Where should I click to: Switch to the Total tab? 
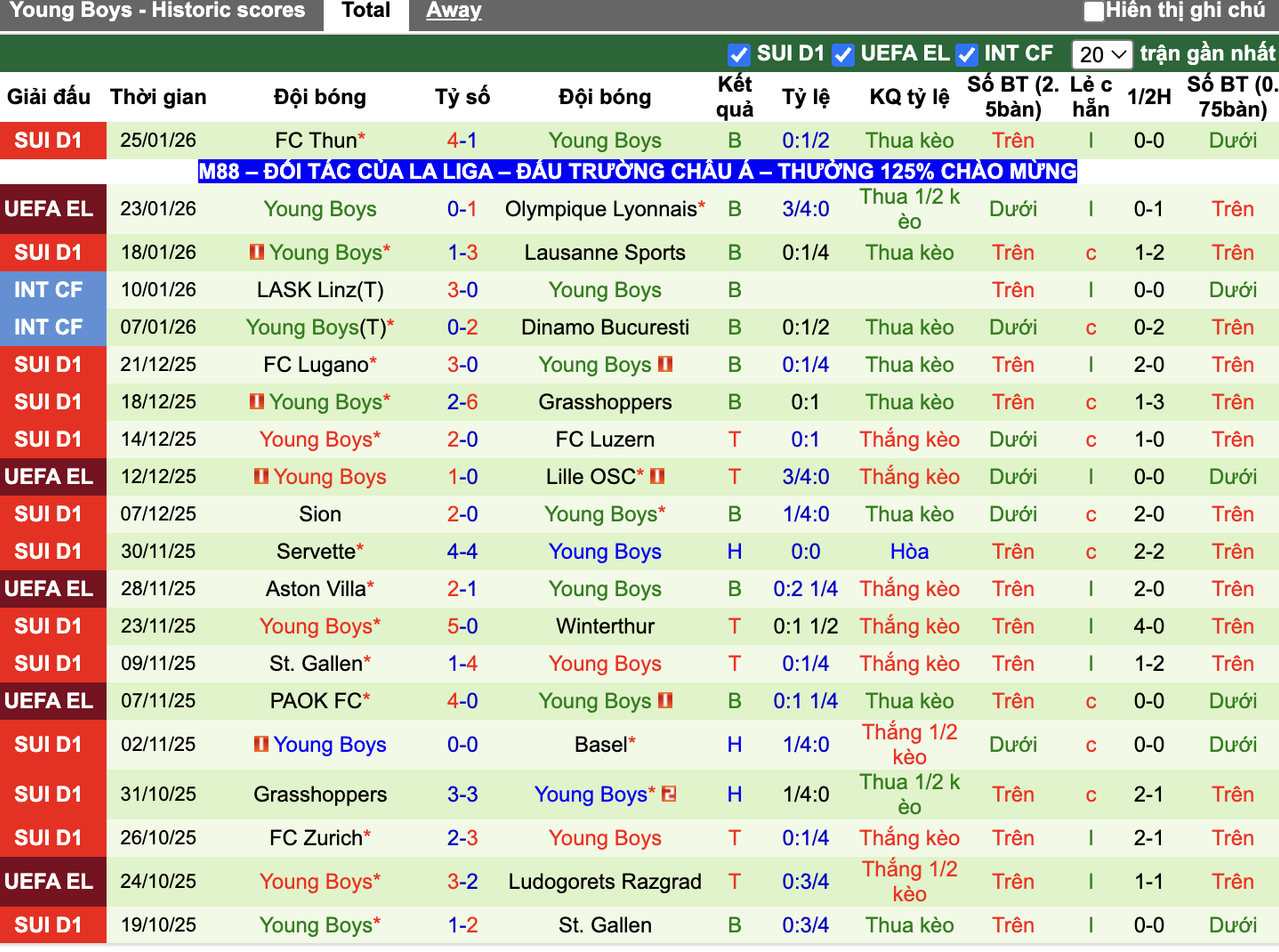pos(366,12)
